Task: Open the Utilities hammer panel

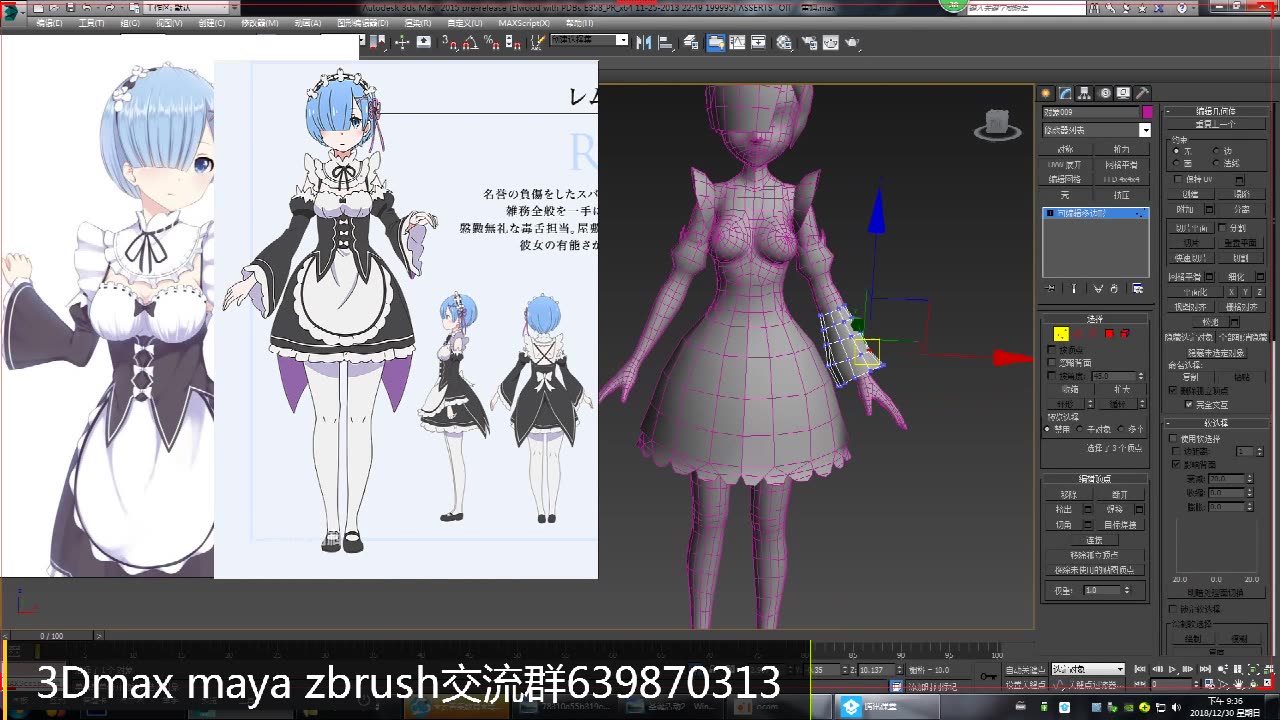Action: pos(1142,93)
